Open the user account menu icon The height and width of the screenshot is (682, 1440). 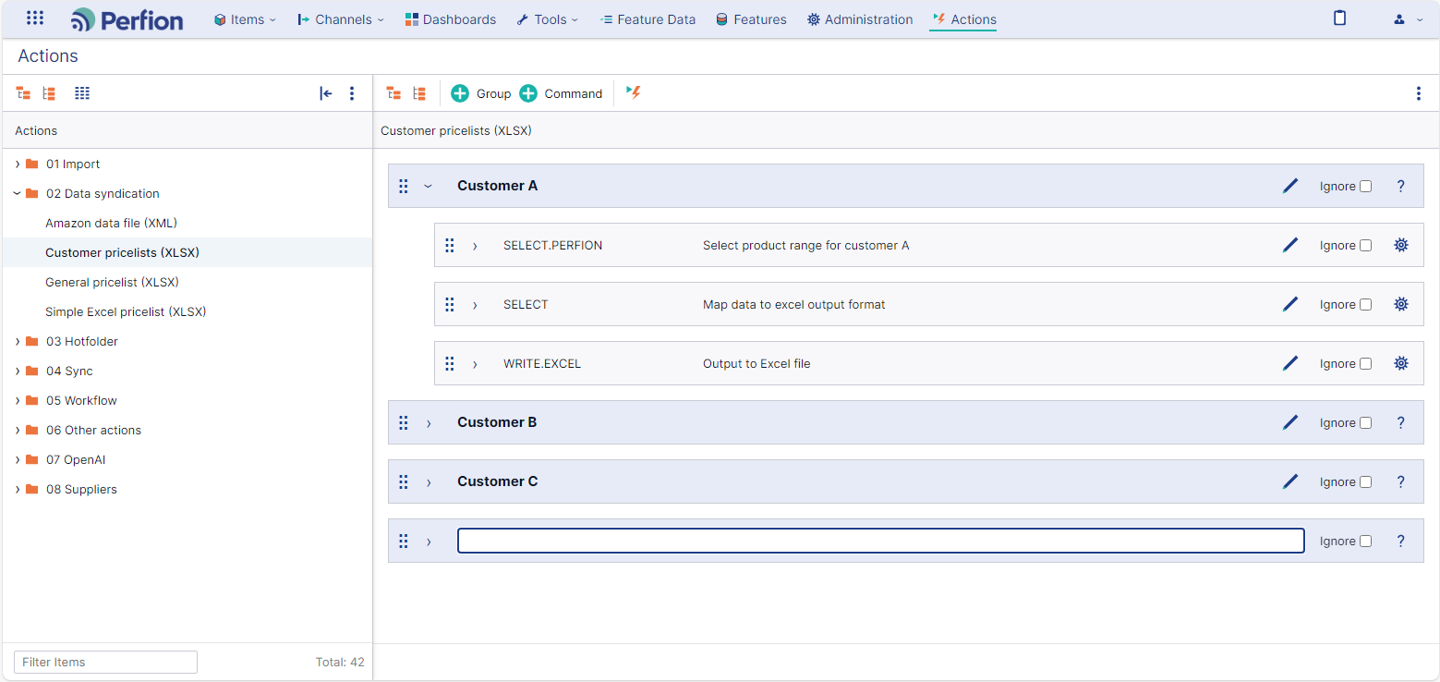(1399, 19)
